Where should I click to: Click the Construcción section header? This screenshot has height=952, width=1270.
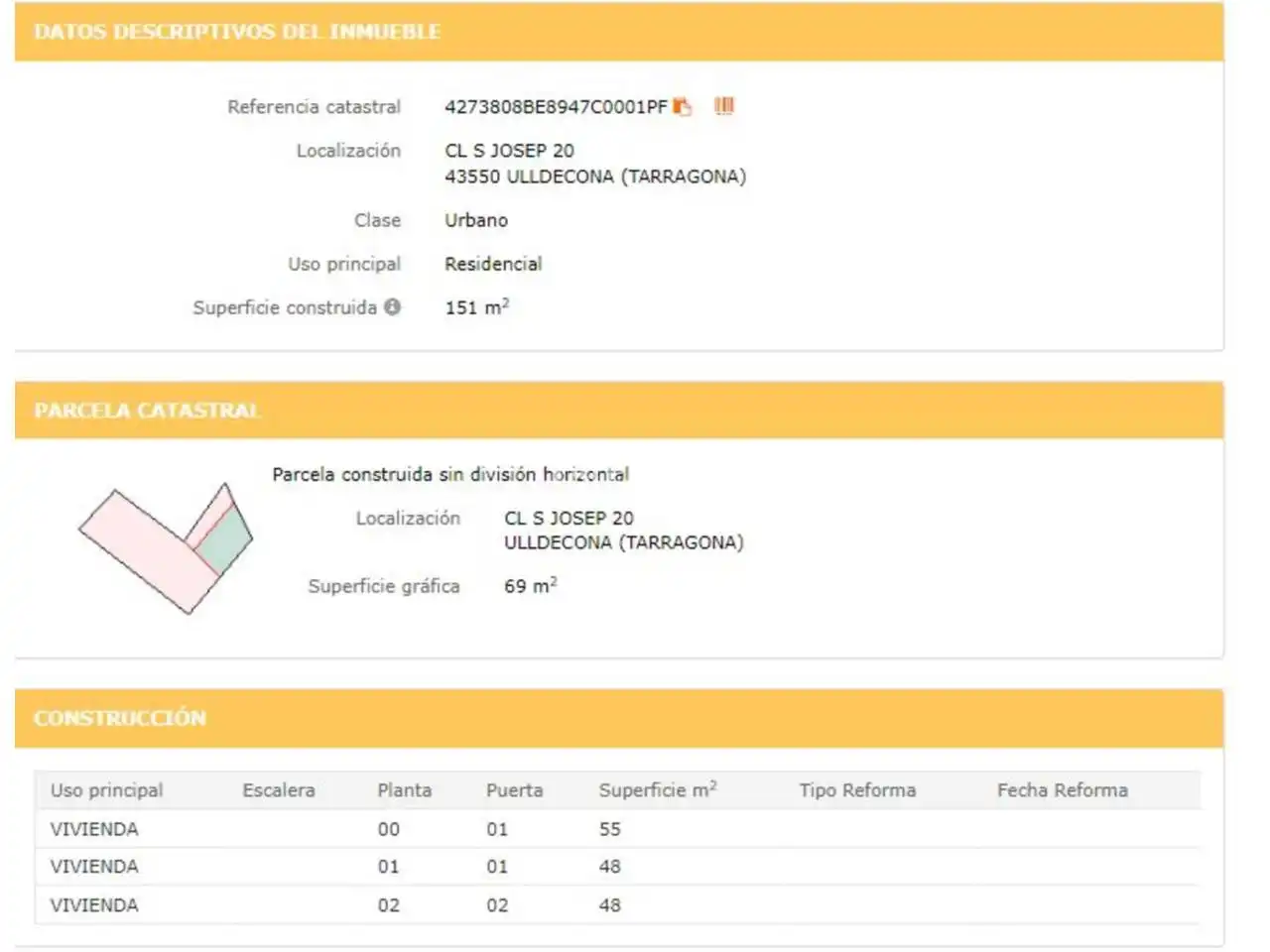[619, 718]
